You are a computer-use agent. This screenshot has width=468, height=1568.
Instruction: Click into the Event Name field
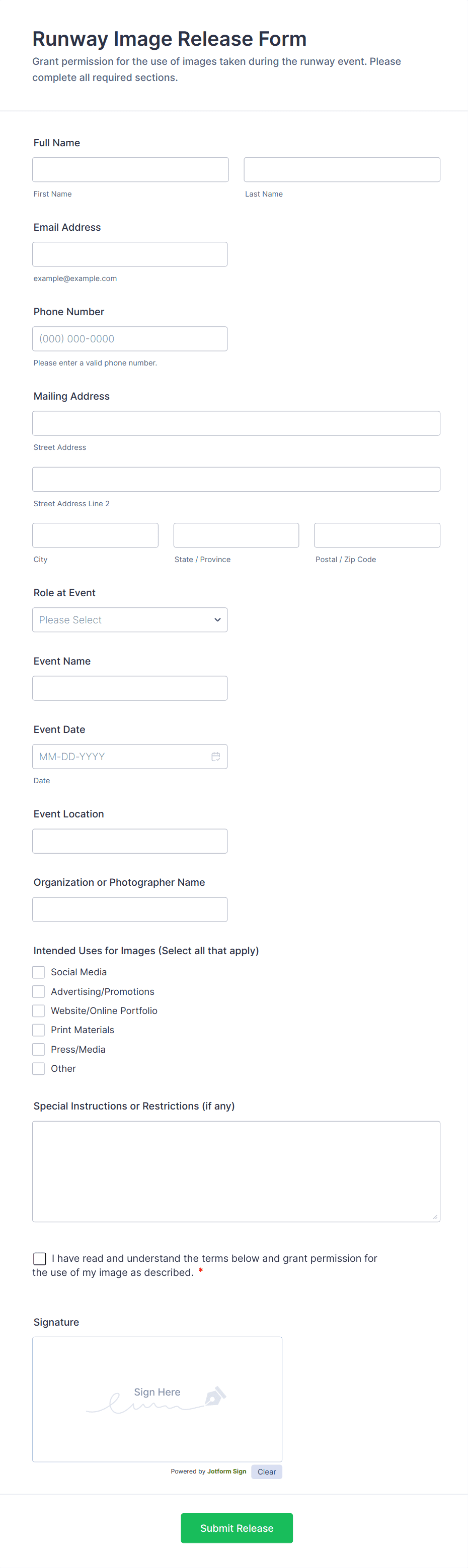point(130,688)
